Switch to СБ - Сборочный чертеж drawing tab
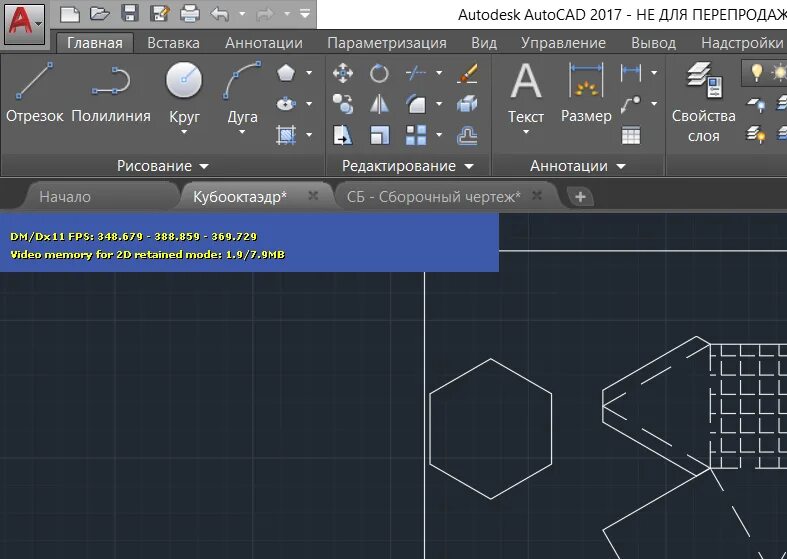787x559 pixels. (x=433, y=197)
